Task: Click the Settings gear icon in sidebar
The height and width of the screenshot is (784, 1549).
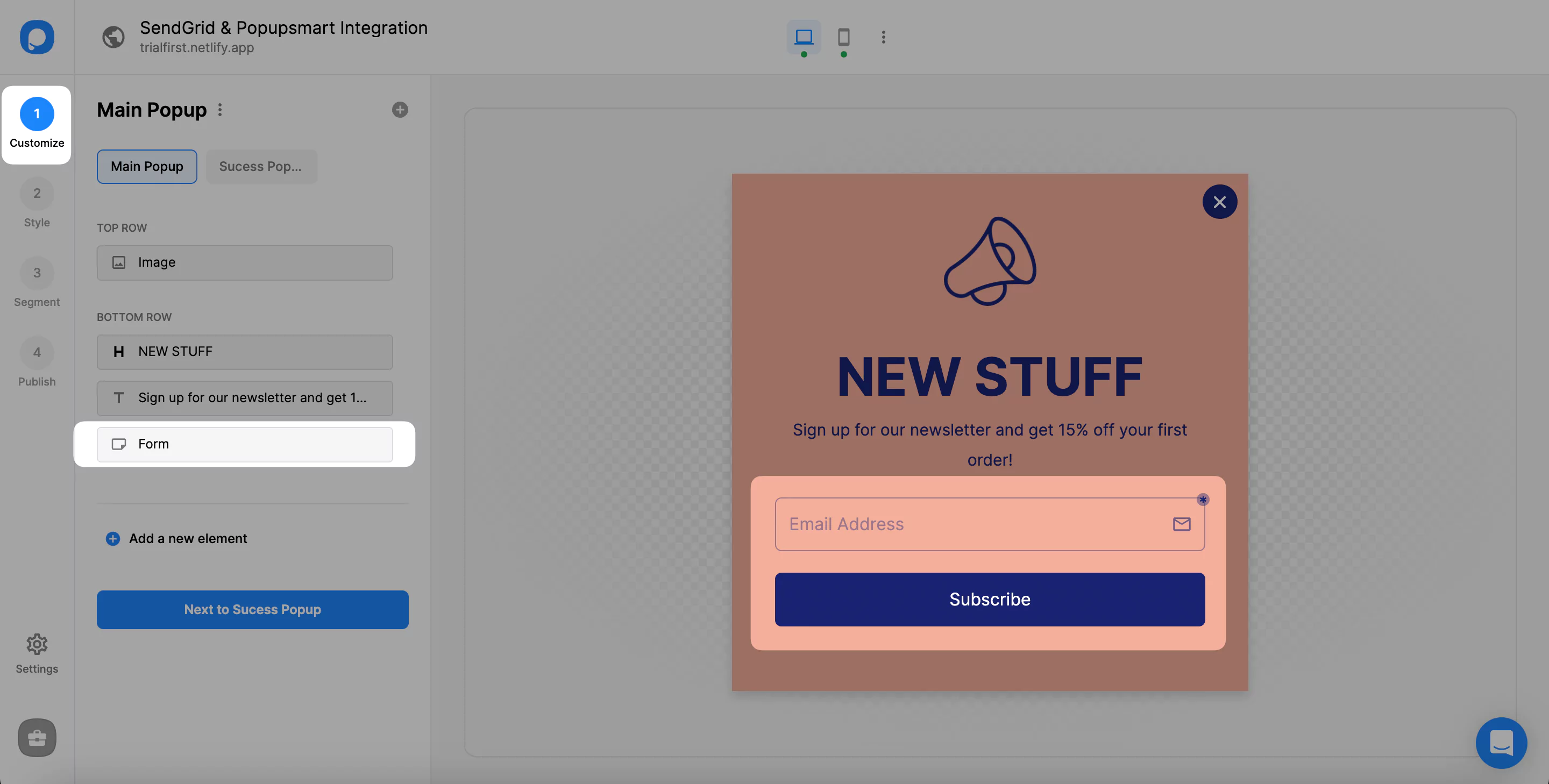Action: tap(37, 645)
